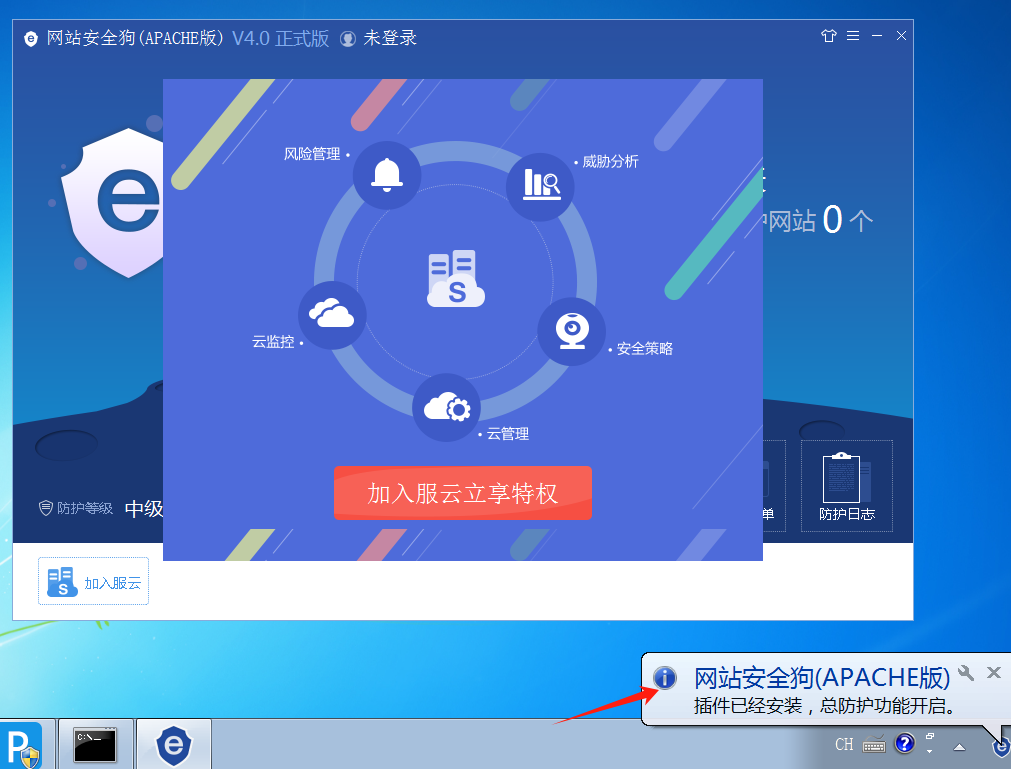Click the SafeDog e shield taskbar button
This screenshot has height=769, width=1011.
[174, 745]
